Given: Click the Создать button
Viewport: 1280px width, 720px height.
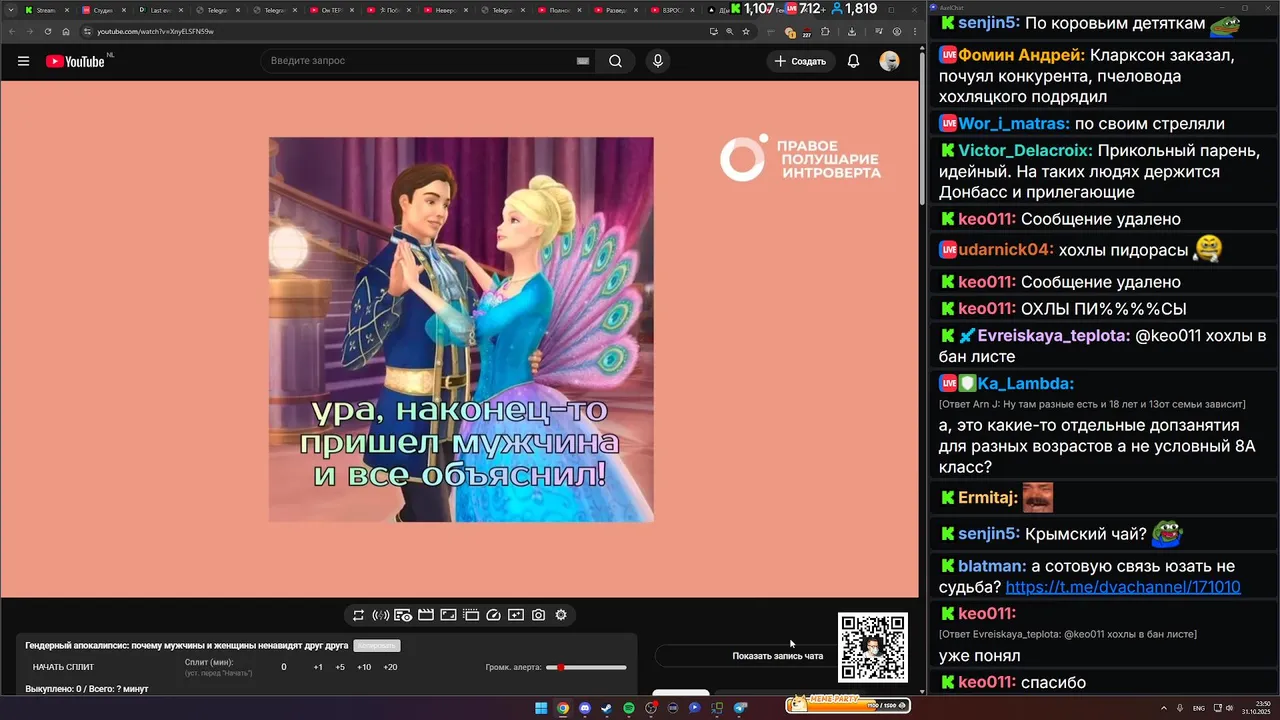Looking at the screenshot, I should tap(801, 61).
